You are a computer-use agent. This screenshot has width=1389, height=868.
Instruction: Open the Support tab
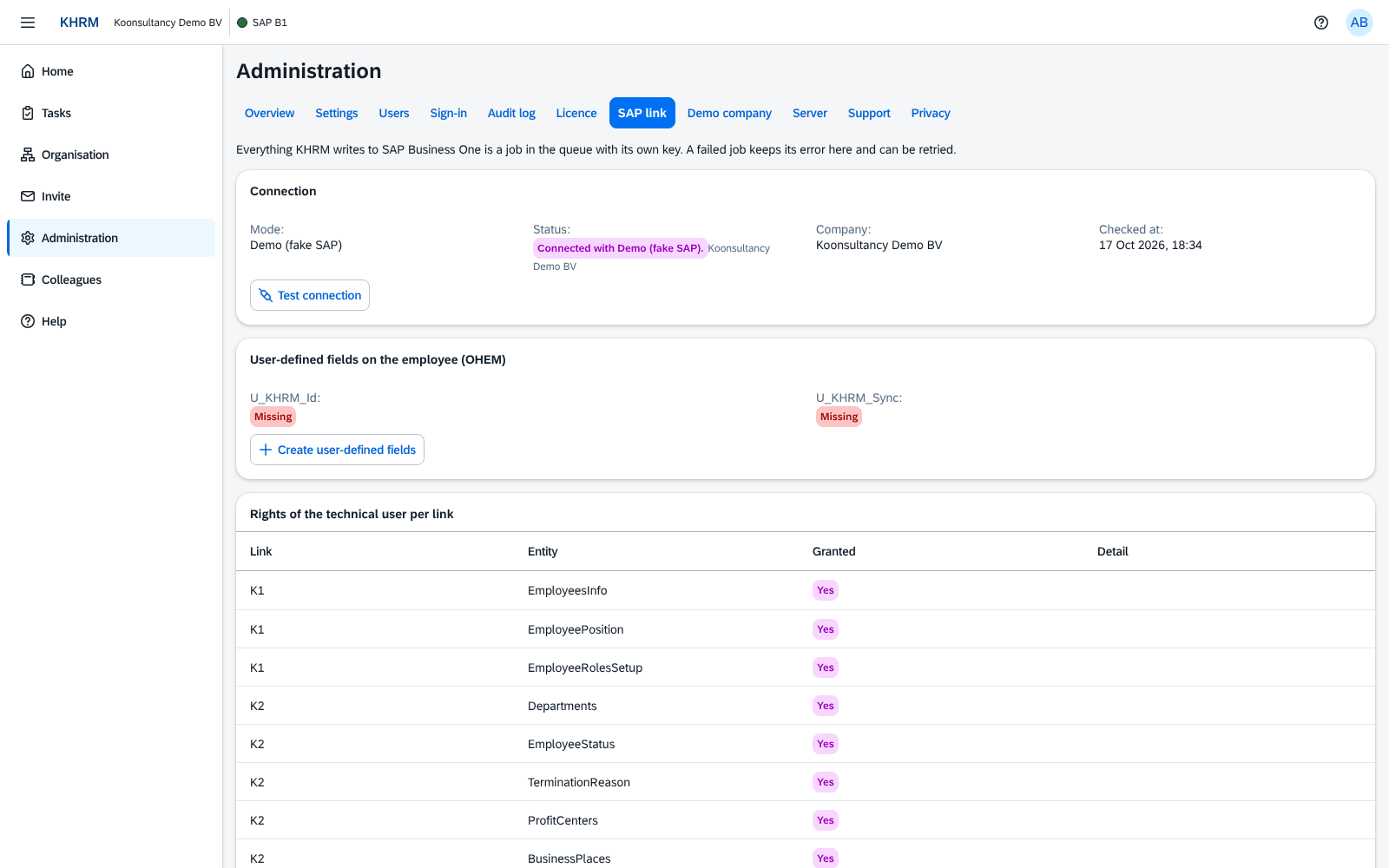pyautogui.click(x=869, y=113)
